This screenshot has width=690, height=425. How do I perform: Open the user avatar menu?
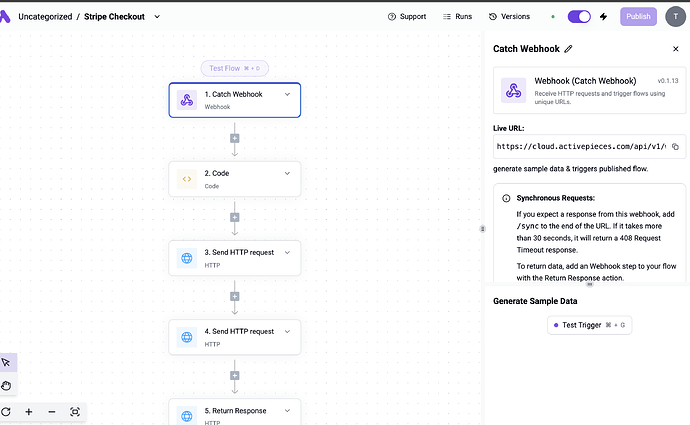click(675, 17)
